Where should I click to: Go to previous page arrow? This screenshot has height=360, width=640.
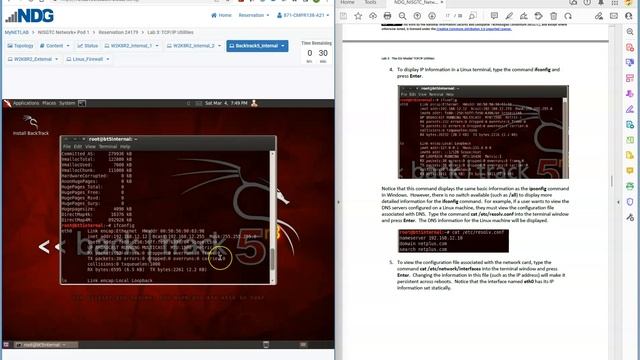coord(417,16)
